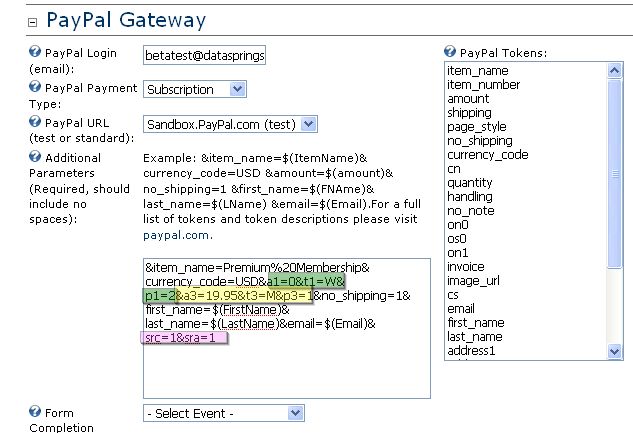Select the quantity token
The height and width of the screenshot is (433, 633).
(470, 183)
